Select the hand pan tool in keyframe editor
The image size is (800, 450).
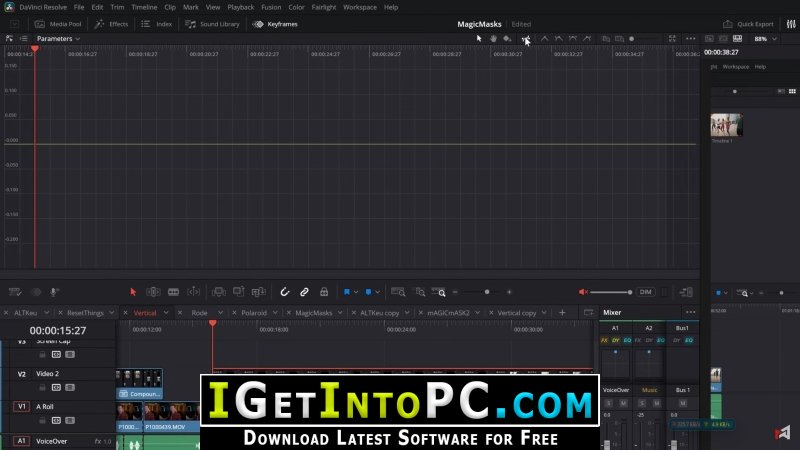[x=493, y=38]
